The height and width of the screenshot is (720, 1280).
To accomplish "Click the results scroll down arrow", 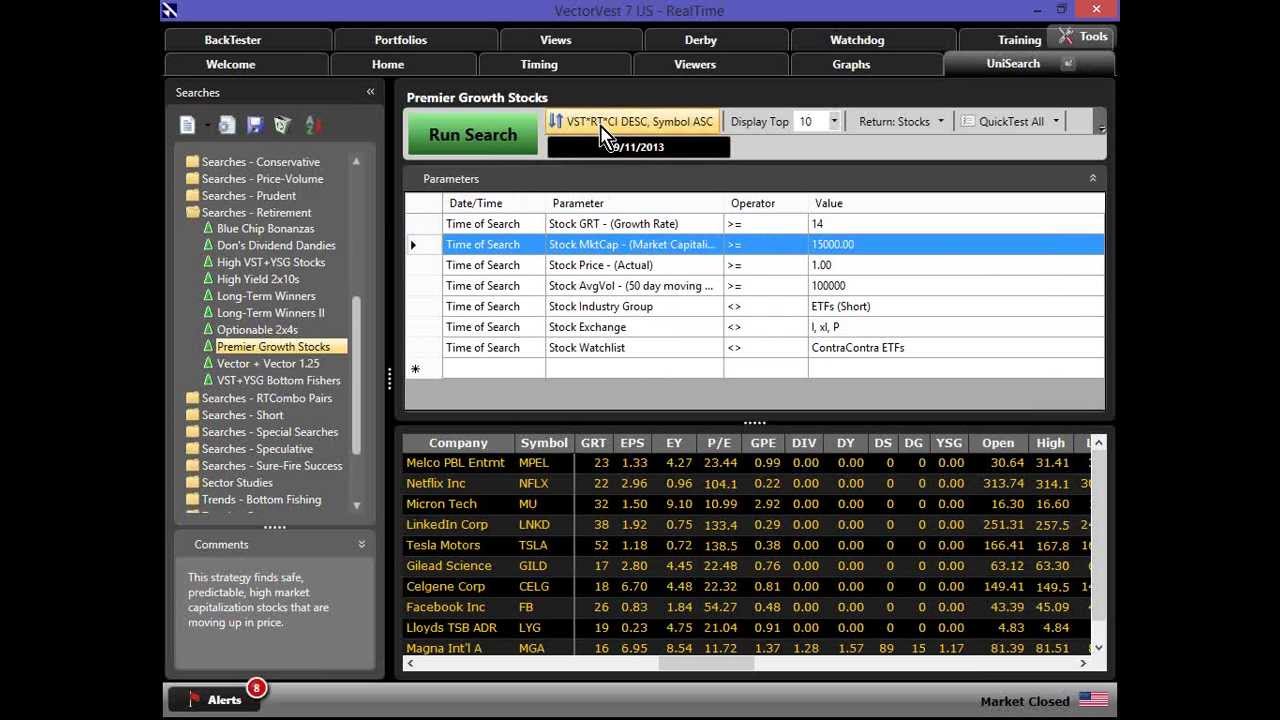I will pyautogui.click(x=1099, y=648).
